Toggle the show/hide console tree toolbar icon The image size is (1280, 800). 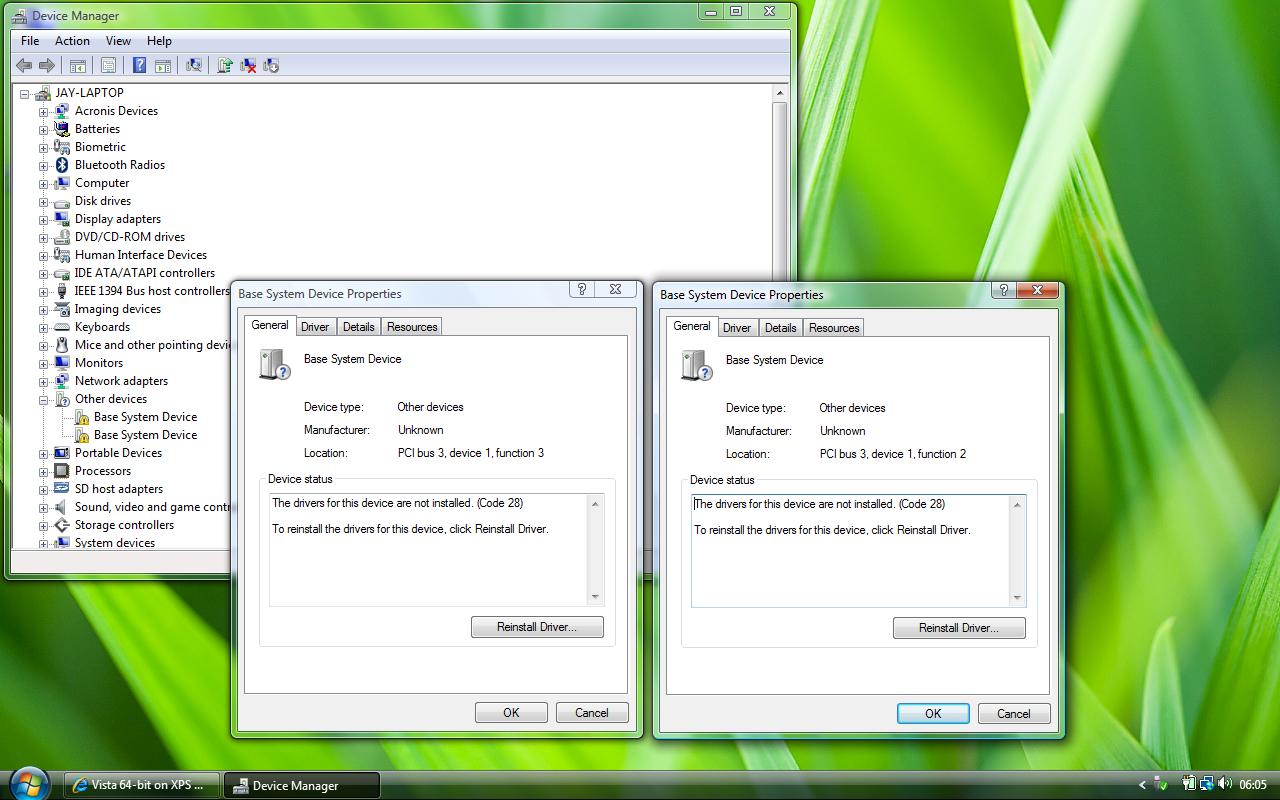[78, 66]
